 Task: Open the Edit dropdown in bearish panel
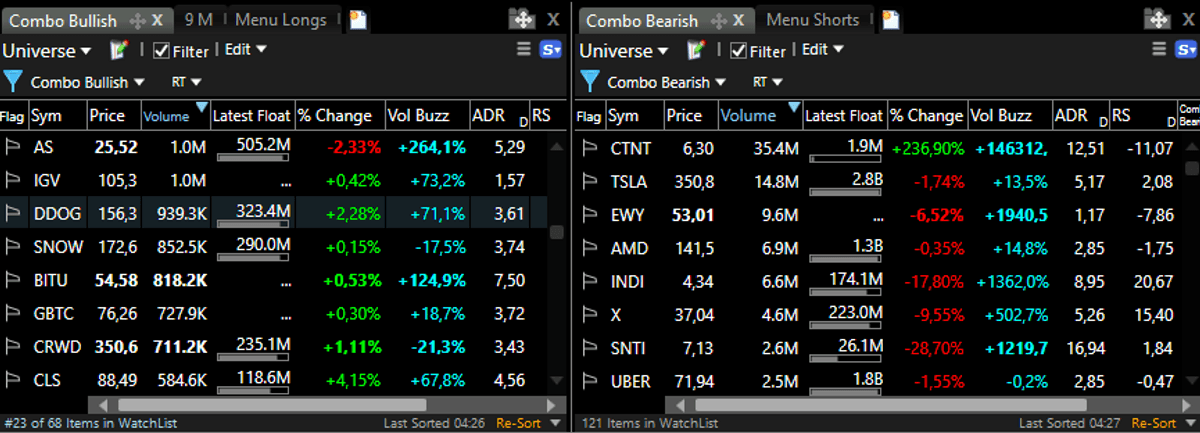pyautogui.click(x=823, y=49)
